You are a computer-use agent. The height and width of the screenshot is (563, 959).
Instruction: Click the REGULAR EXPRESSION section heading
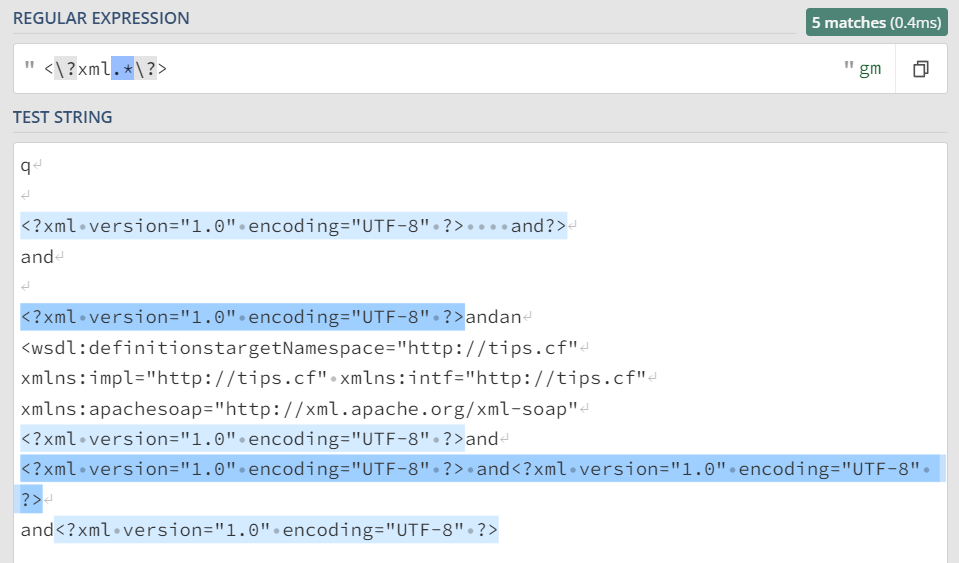101,18
